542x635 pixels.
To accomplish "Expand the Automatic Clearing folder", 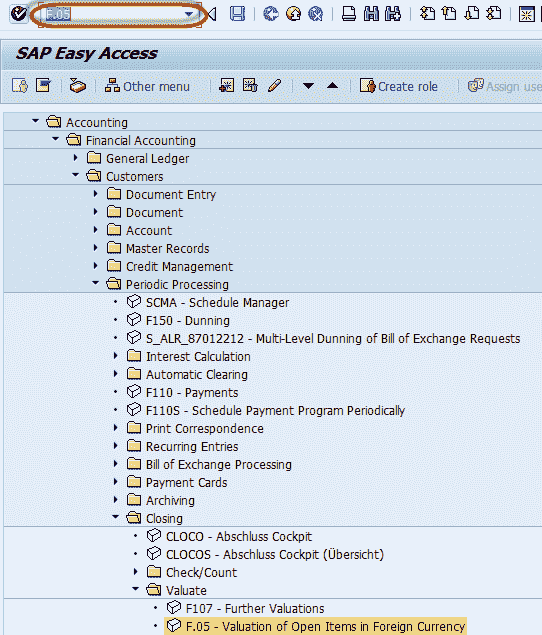I will (x=115, y=374).
